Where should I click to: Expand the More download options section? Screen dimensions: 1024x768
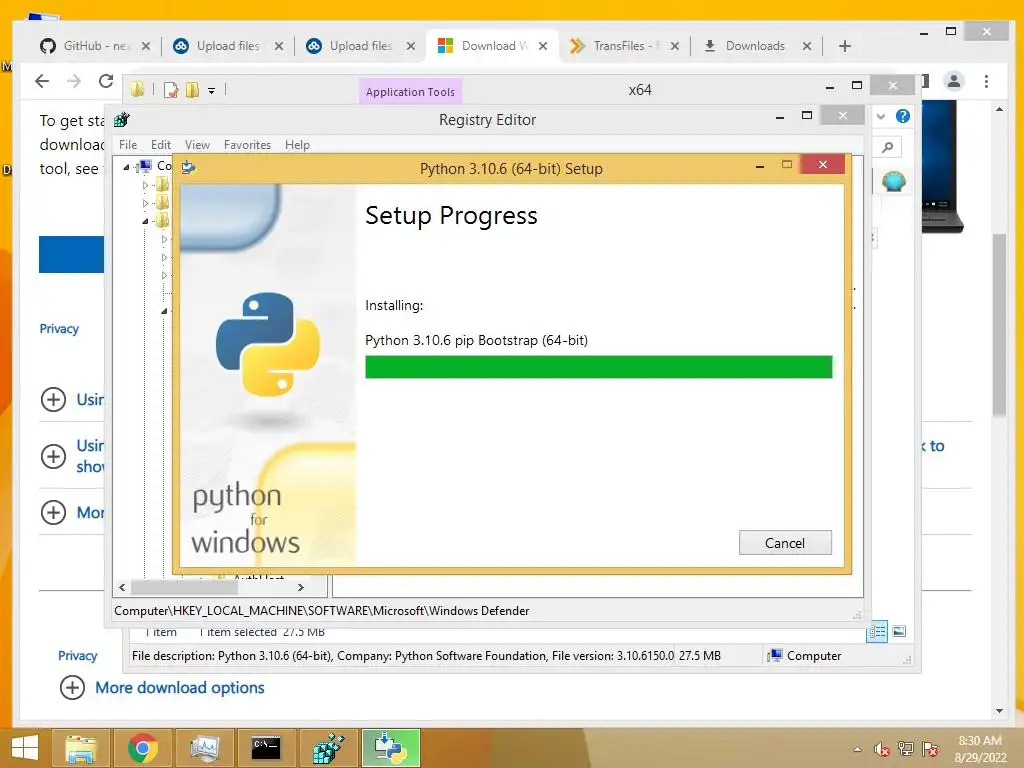[x=180, y=688]
